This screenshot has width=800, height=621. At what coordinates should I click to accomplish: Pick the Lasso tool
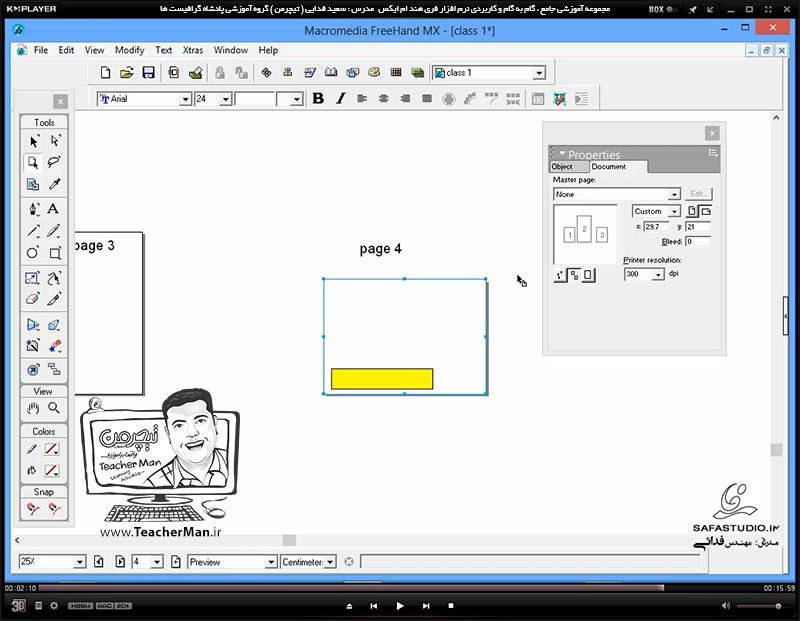(55, 163)
